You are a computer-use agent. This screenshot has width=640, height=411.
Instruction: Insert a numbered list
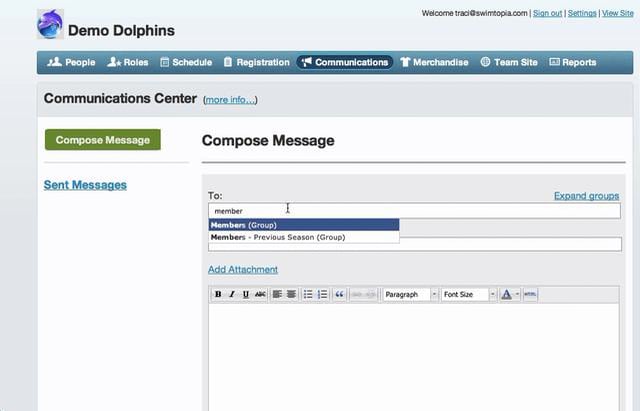click(x=322, y=294)
